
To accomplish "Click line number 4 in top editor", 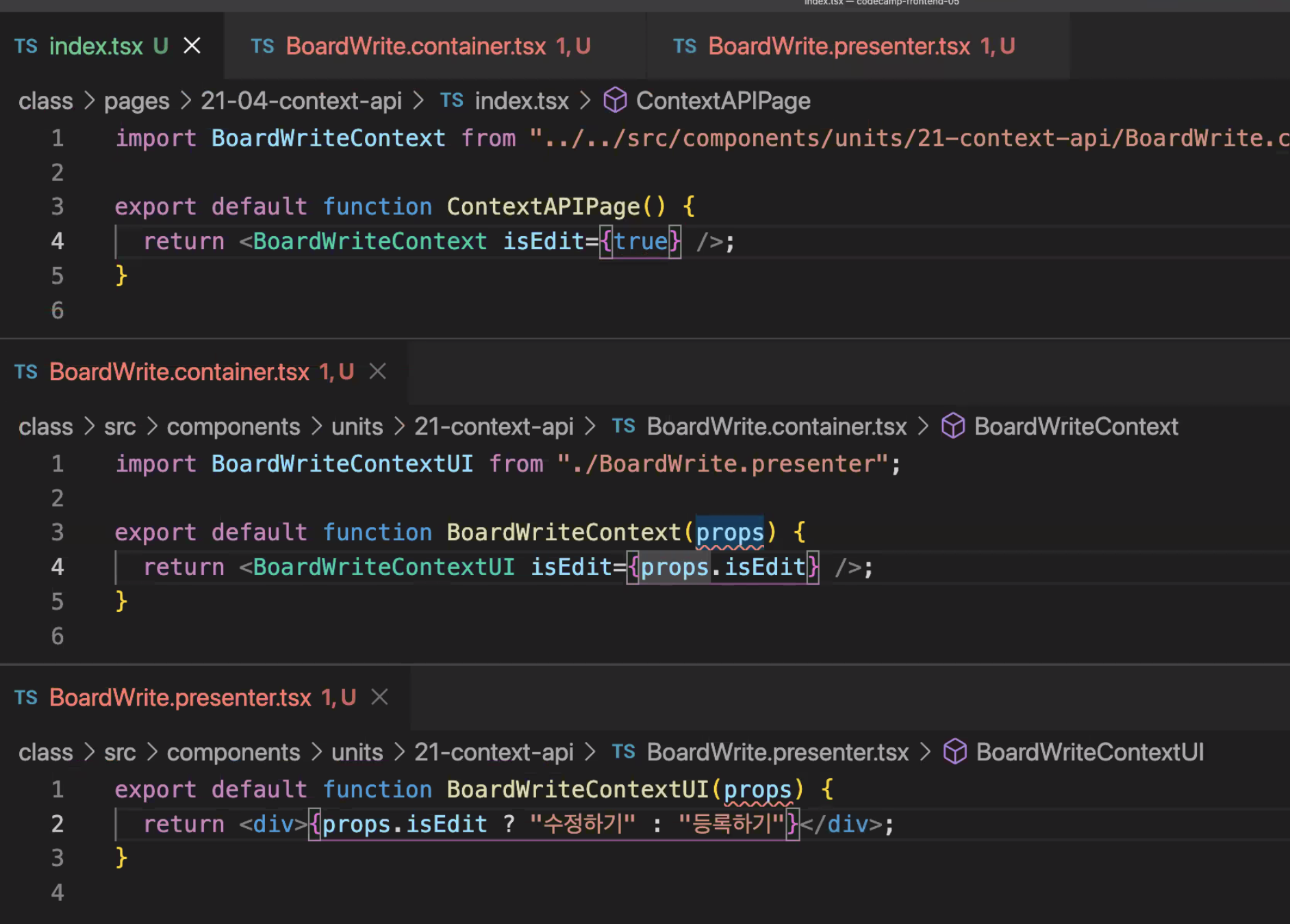I will click(58, 242).
